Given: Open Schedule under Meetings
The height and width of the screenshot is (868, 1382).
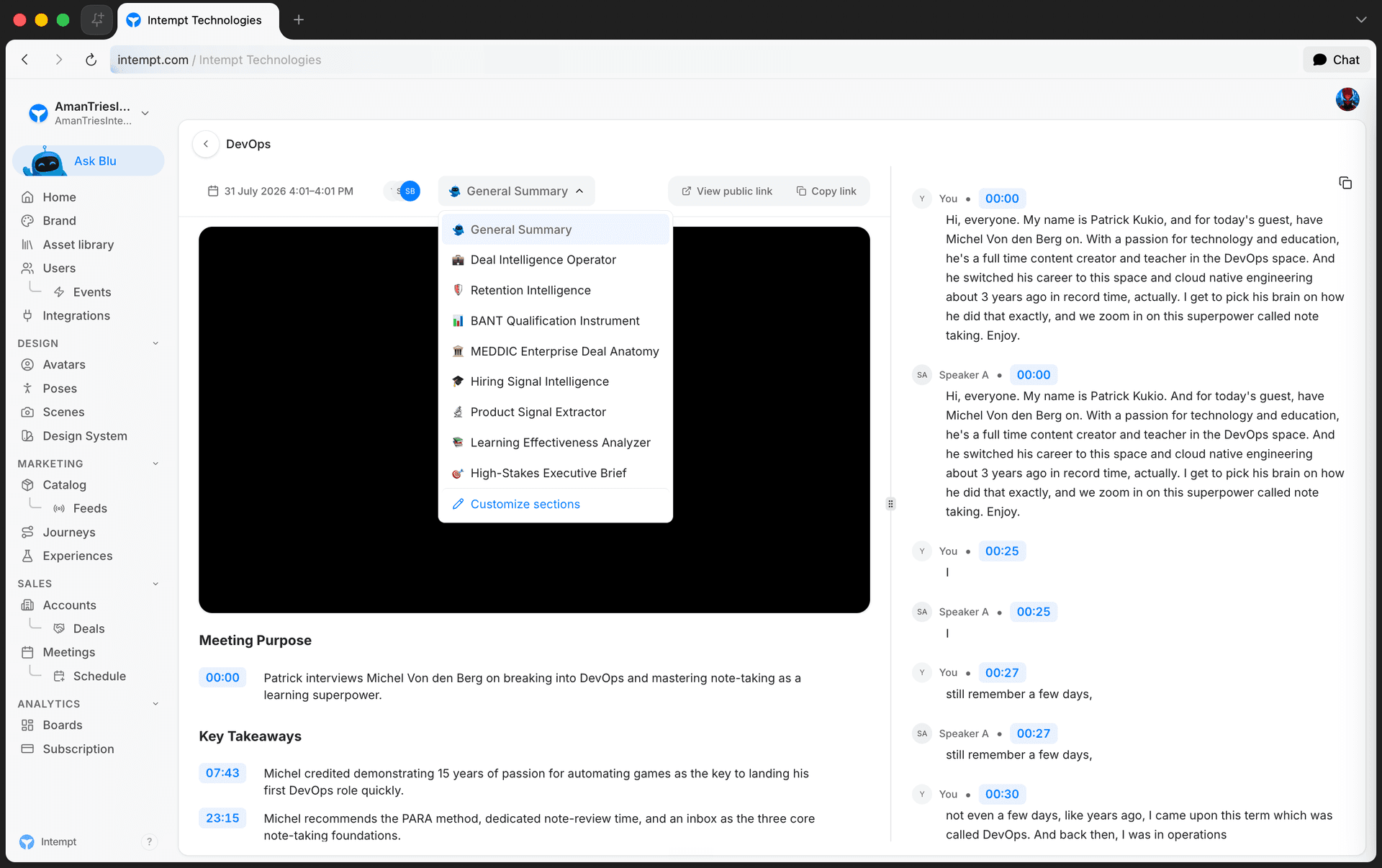Looking at the screenshot, I should click(x=99, y=677).
